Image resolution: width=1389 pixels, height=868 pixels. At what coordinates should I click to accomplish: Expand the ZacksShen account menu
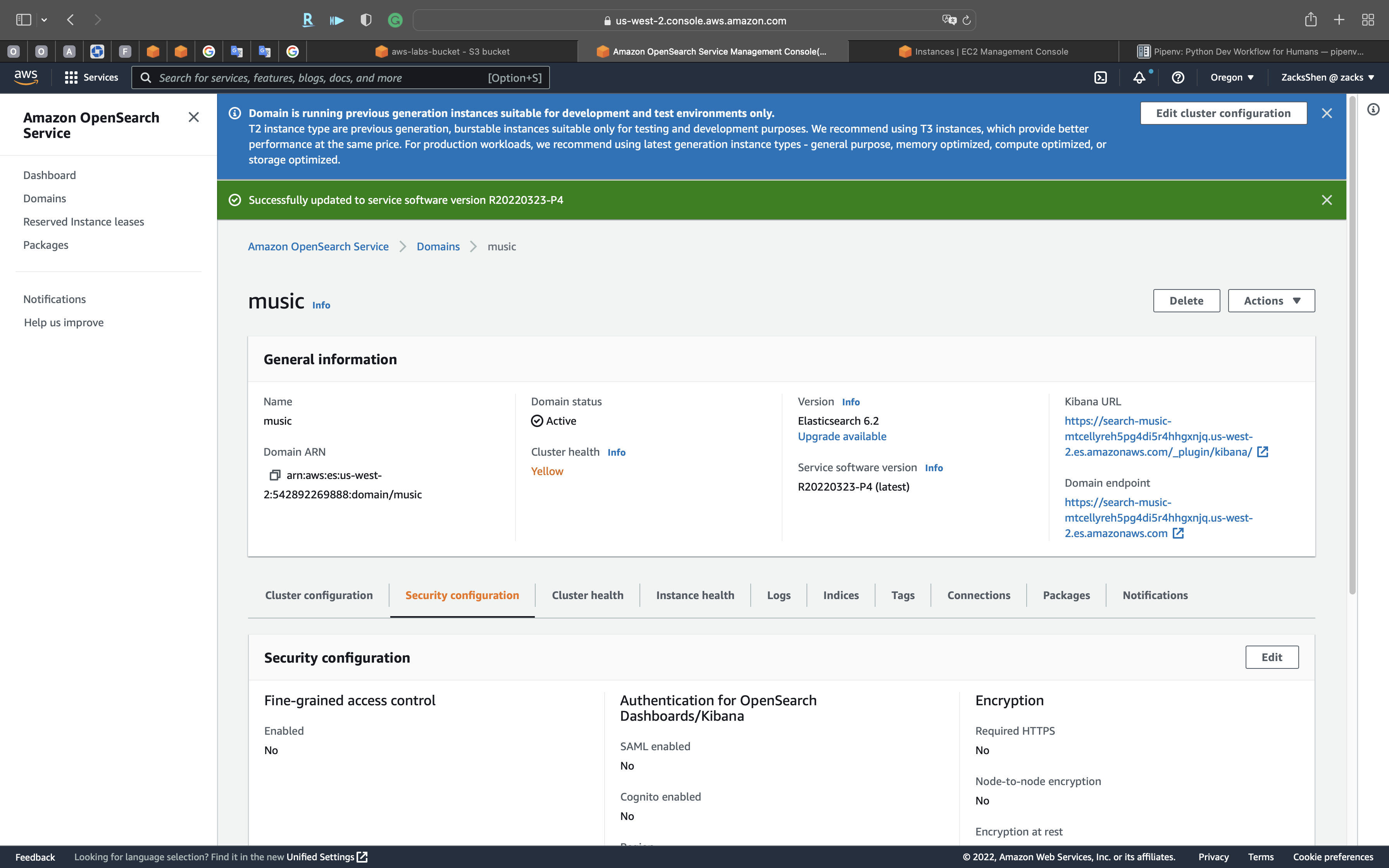pyautogui.click(x=1327, y=77)
